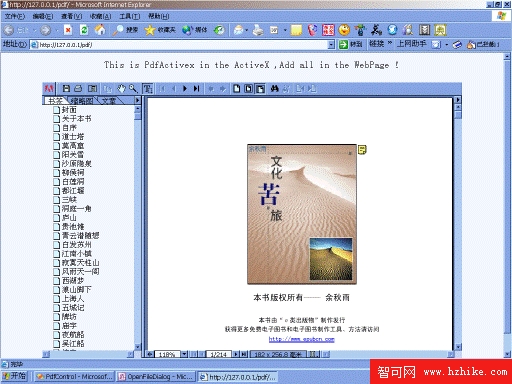Click the Actual Size page icon
This screenshot has height=384, width=512.
pyautogui.click(x=237, y=89)
